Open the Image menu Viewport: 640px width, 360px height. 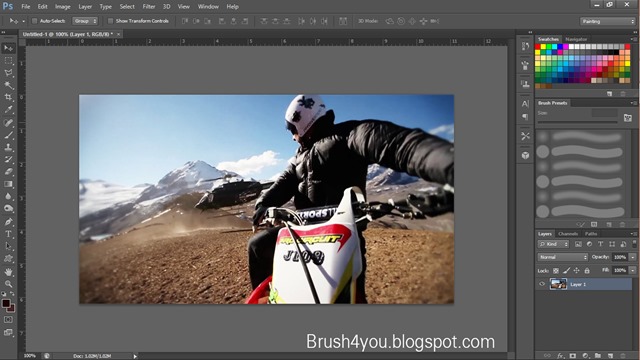click(x=62, y=7)
